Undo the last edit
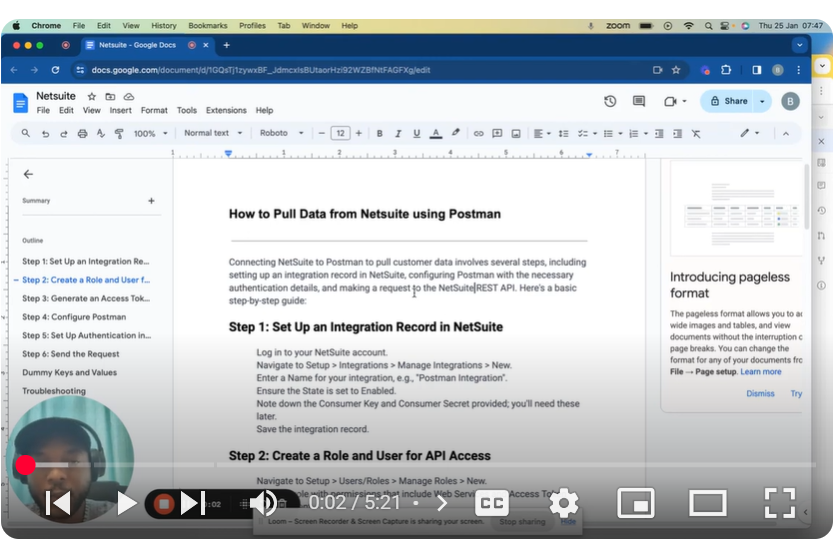Viewport: 836px width, 545px height. tap(45, 134)
